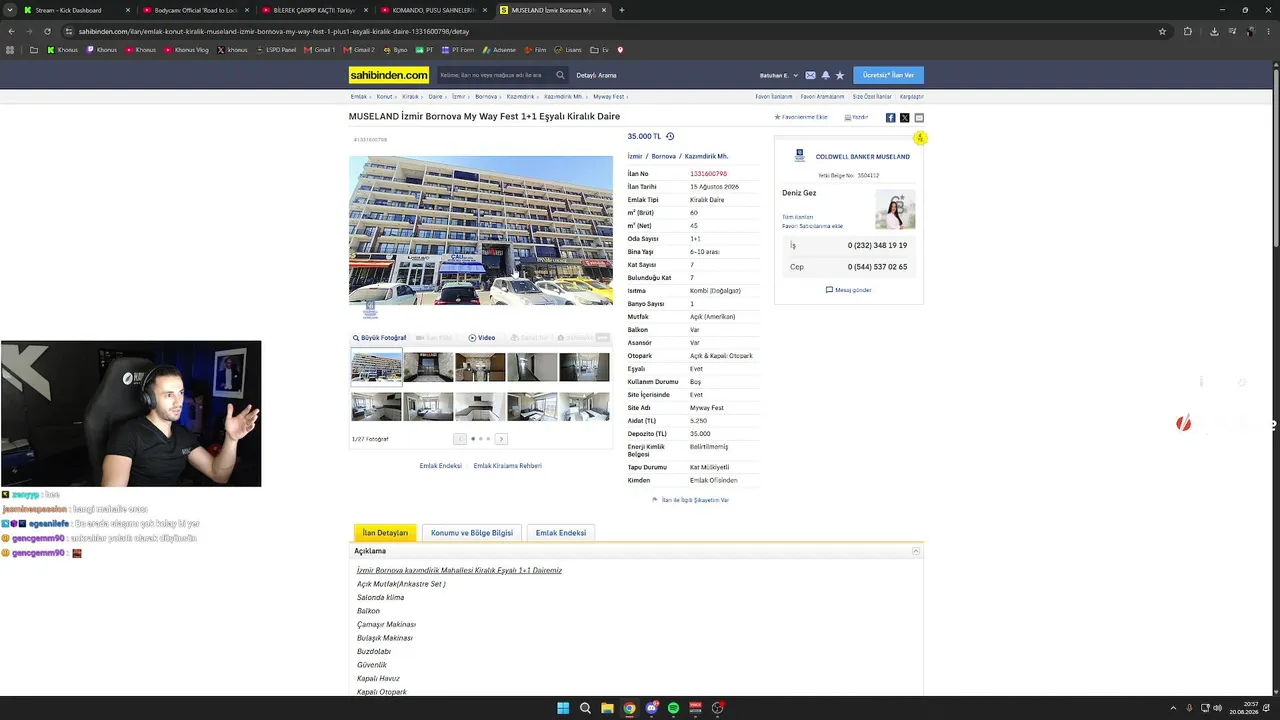Open the messages envelope icon in the header
Viewport: 1280px width, 720px height.
click(810, 75)
